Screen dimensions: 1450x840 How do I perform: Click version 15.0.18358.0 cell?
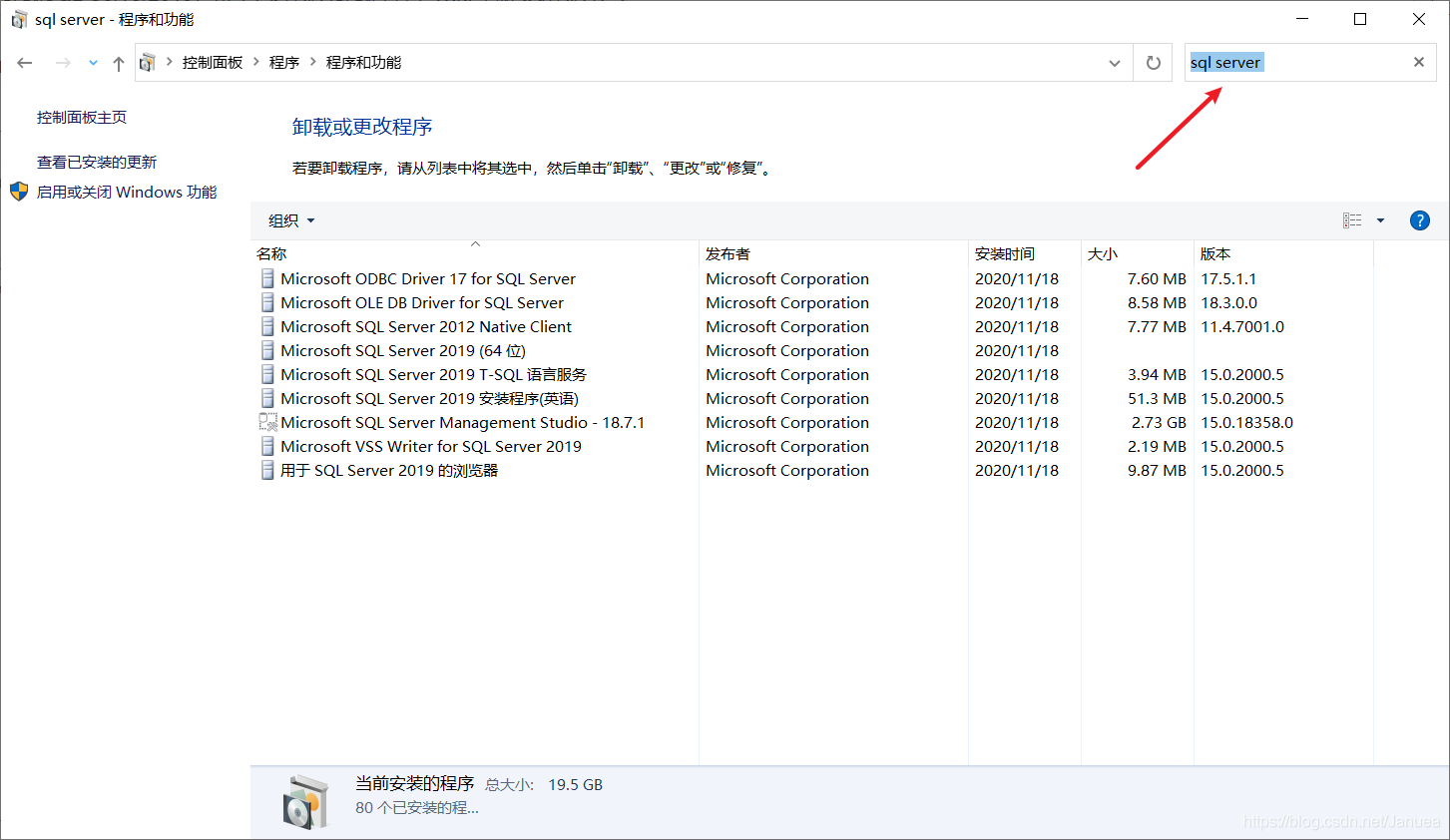1246,423
